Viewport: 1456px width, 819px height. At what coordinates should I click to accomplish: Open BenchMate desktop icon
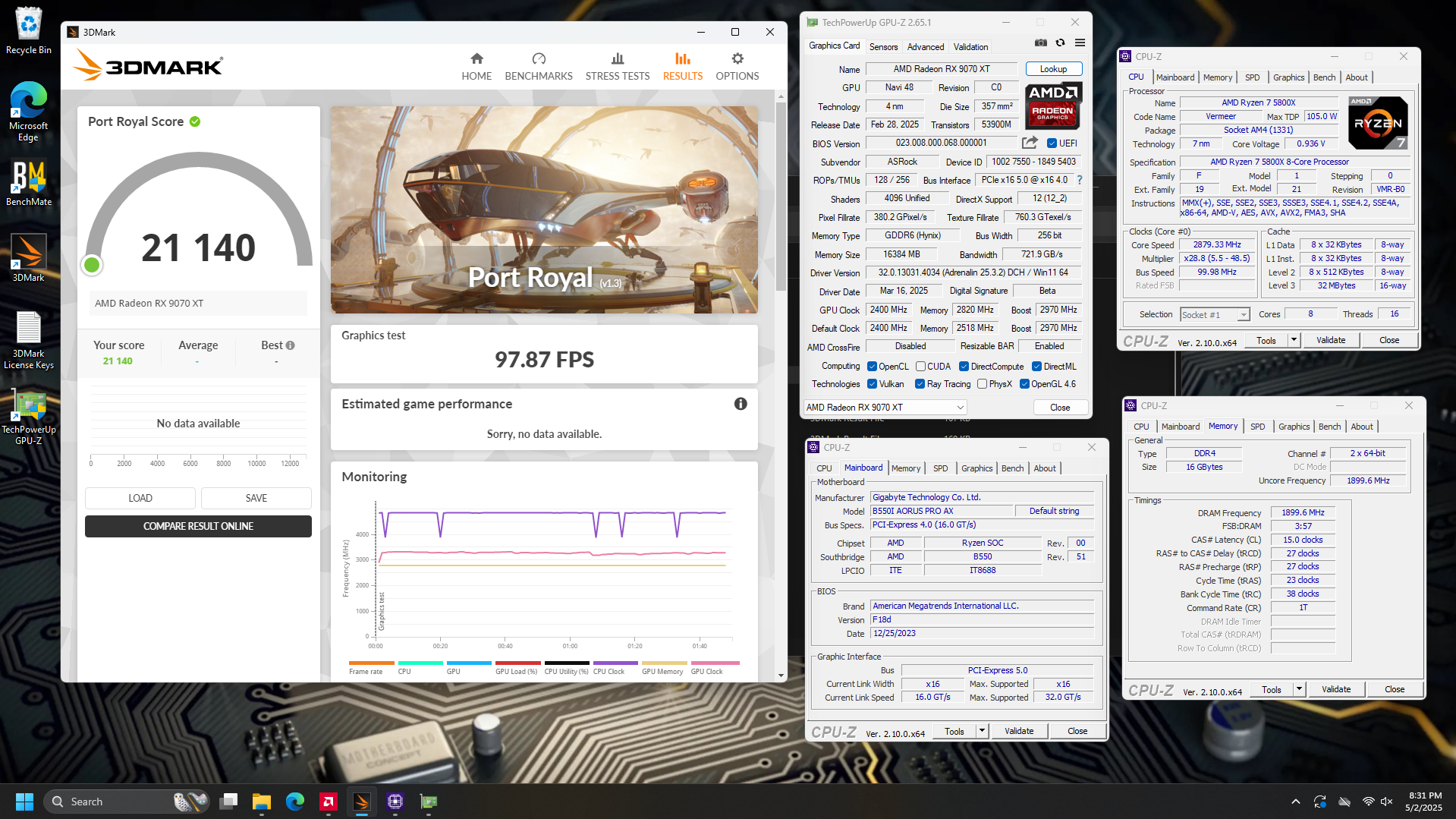tap(29, 182)
